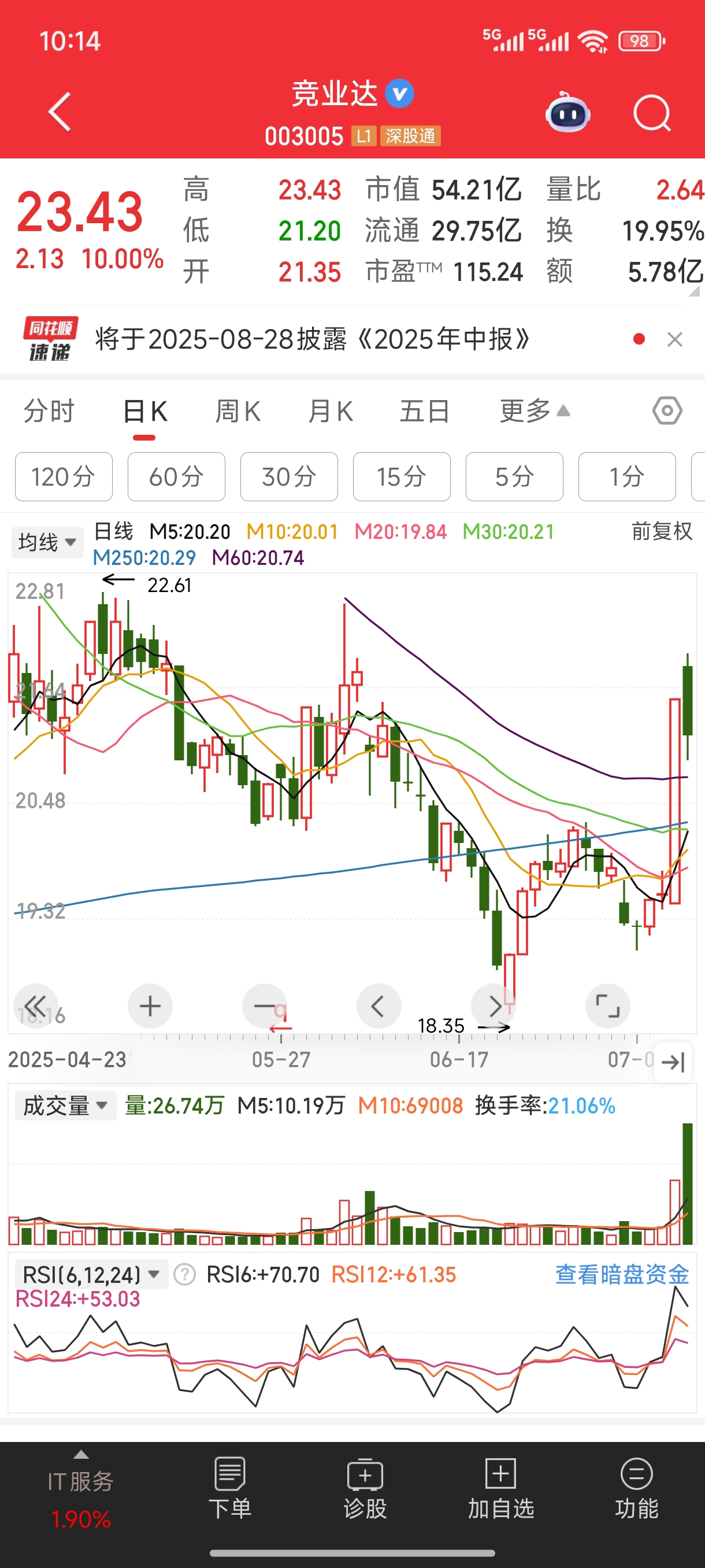This screenshot has height=1568, width=705.
Task: Open 诊股 stock diagnosis icon
Action: [x=365, y=1489]
